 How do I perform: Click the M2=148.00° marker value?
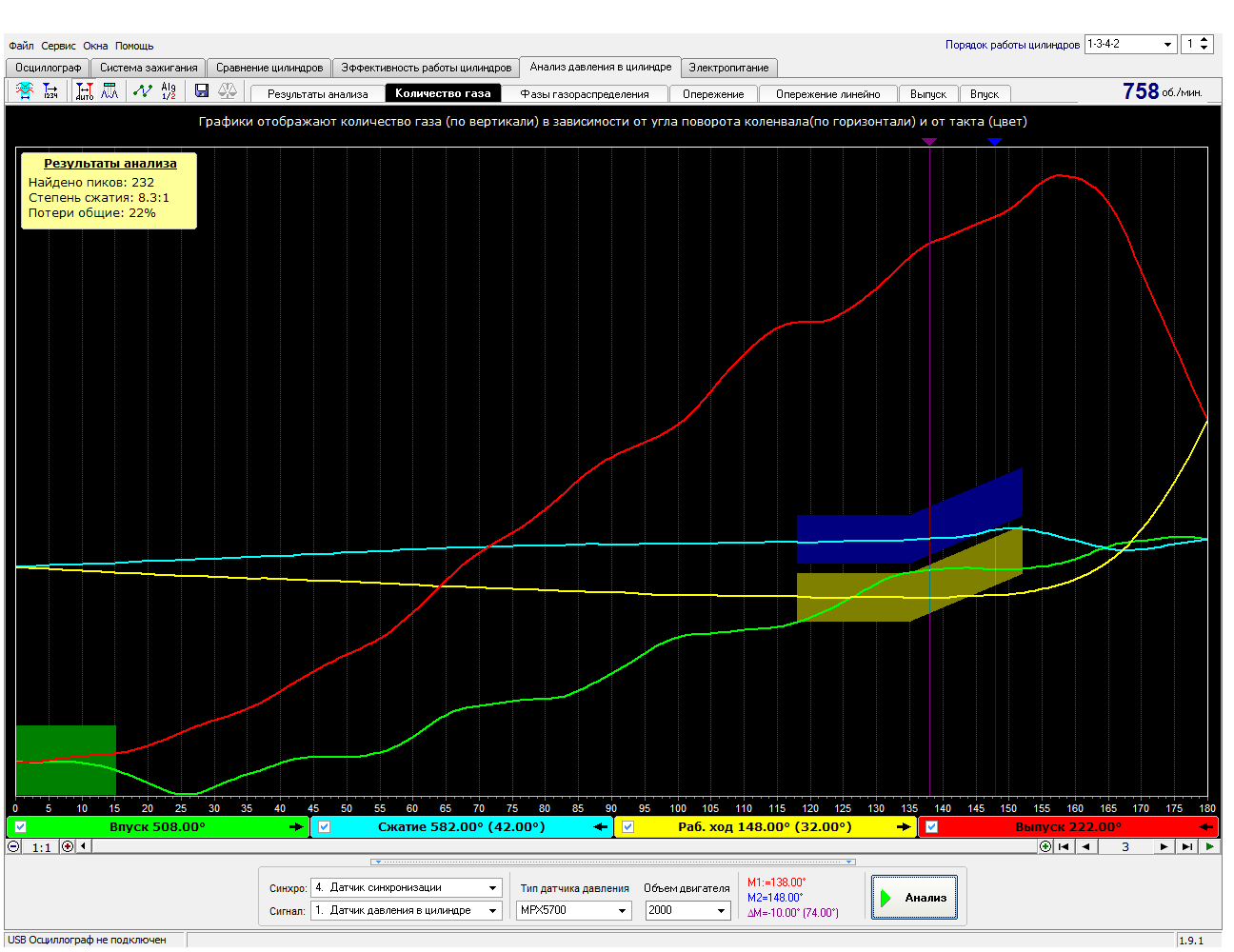(x=775, y=898)
